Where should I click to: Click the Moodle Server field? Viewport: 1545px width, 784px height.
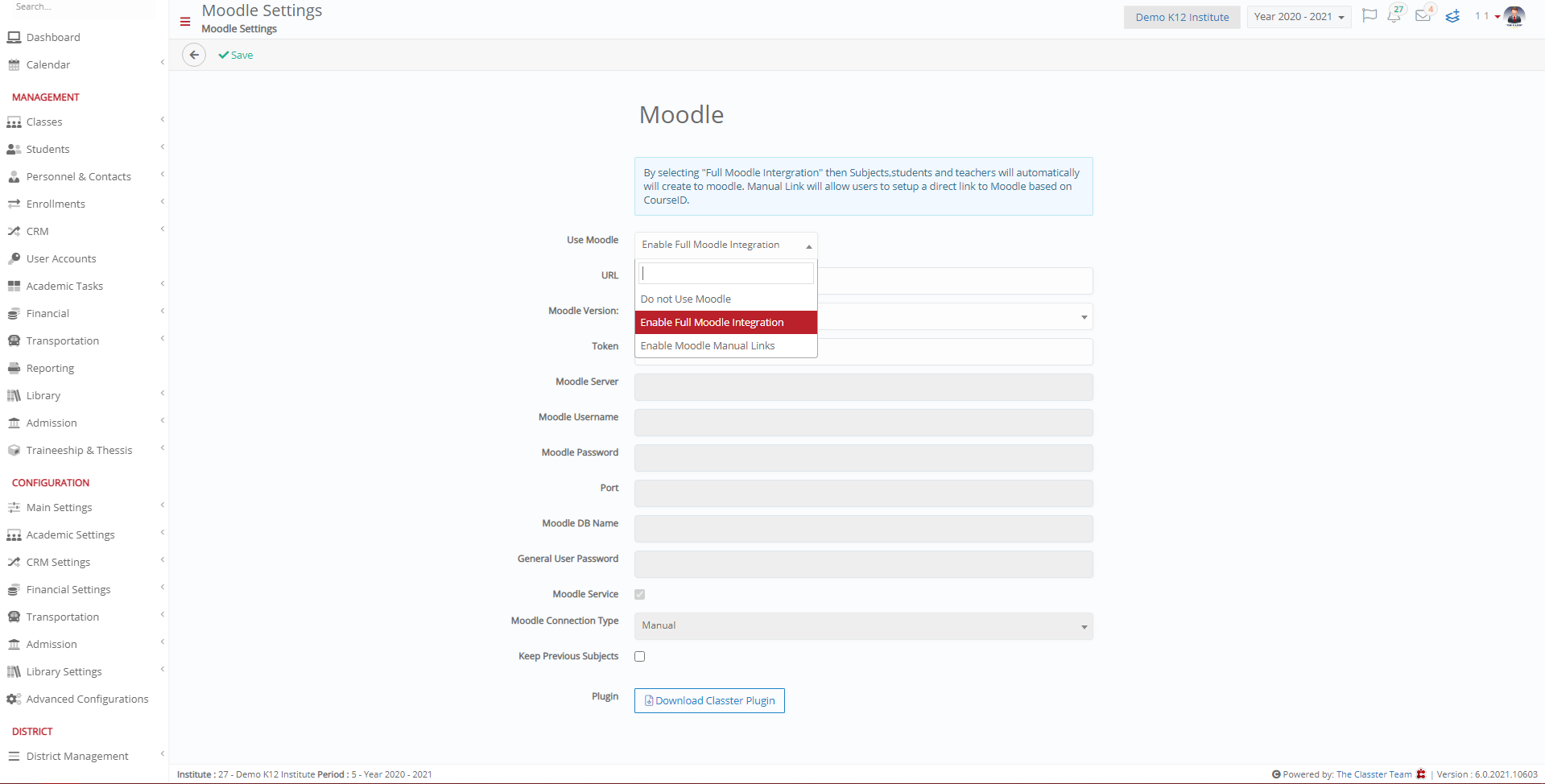pyautogui.click(x=864, y=387)
